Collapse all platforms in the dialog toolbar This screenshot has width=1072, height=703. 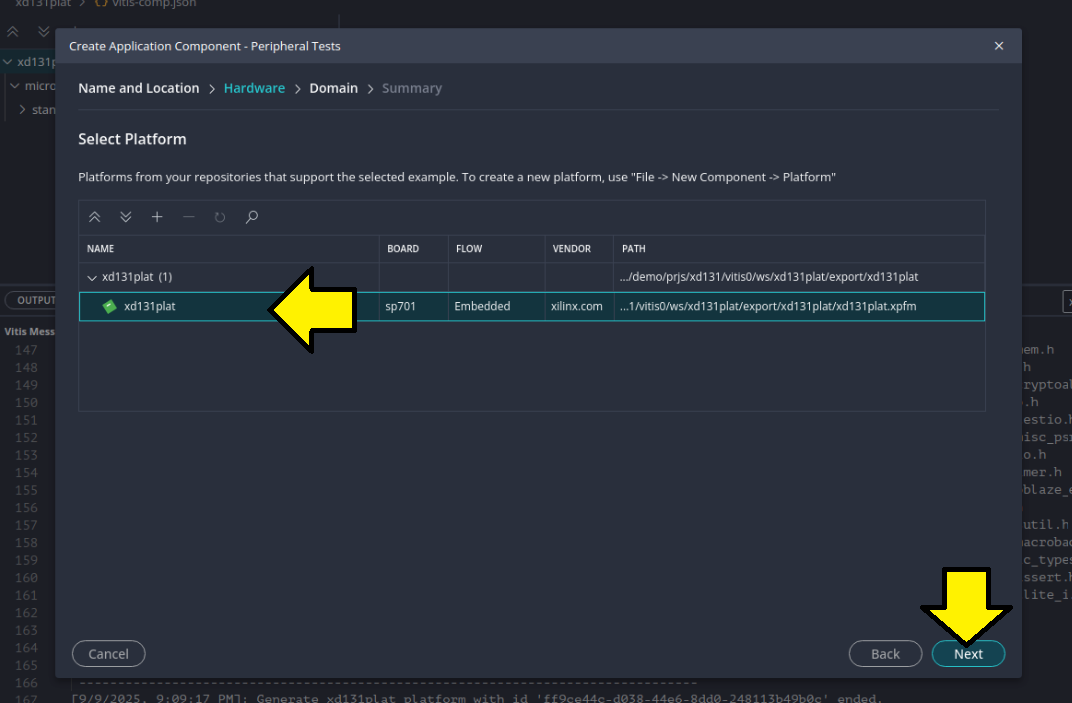pyautogui.click(x=95, y=217)
